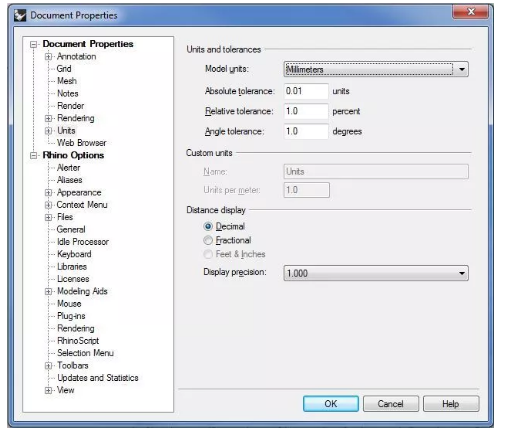Select Selection Menu in the tree
Image resolution: width=505 pixels, height=433 pixels.
point(85,353)
